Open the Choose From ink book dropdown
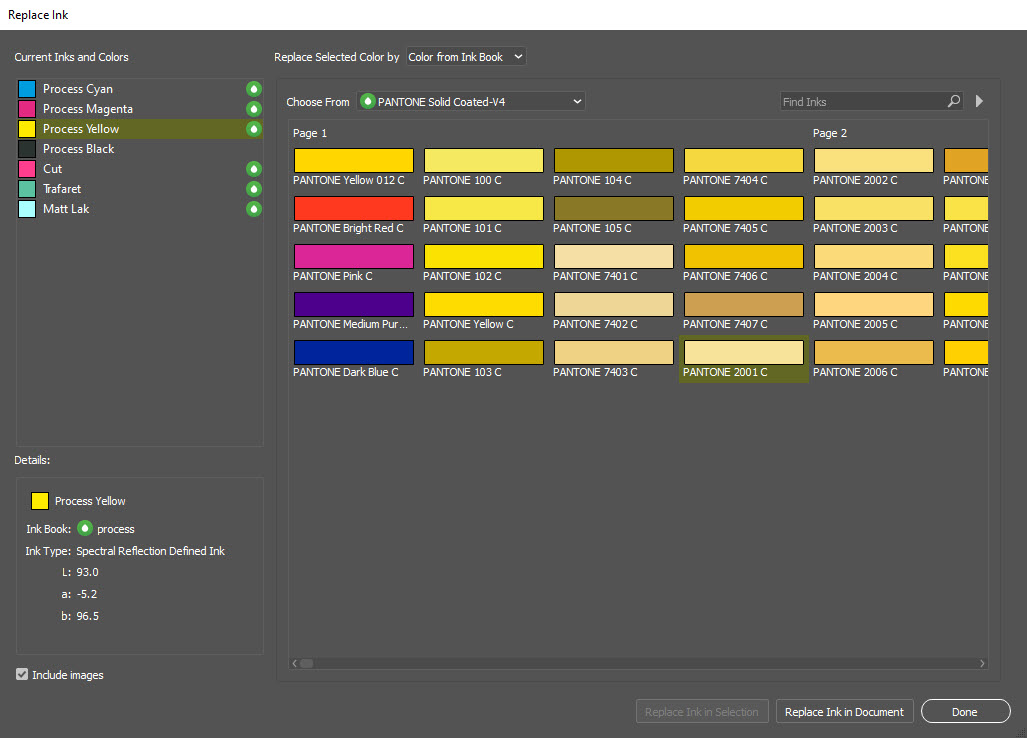This screenshot has width=1027, height=738. pyautogui.click(x=471, y=101)
